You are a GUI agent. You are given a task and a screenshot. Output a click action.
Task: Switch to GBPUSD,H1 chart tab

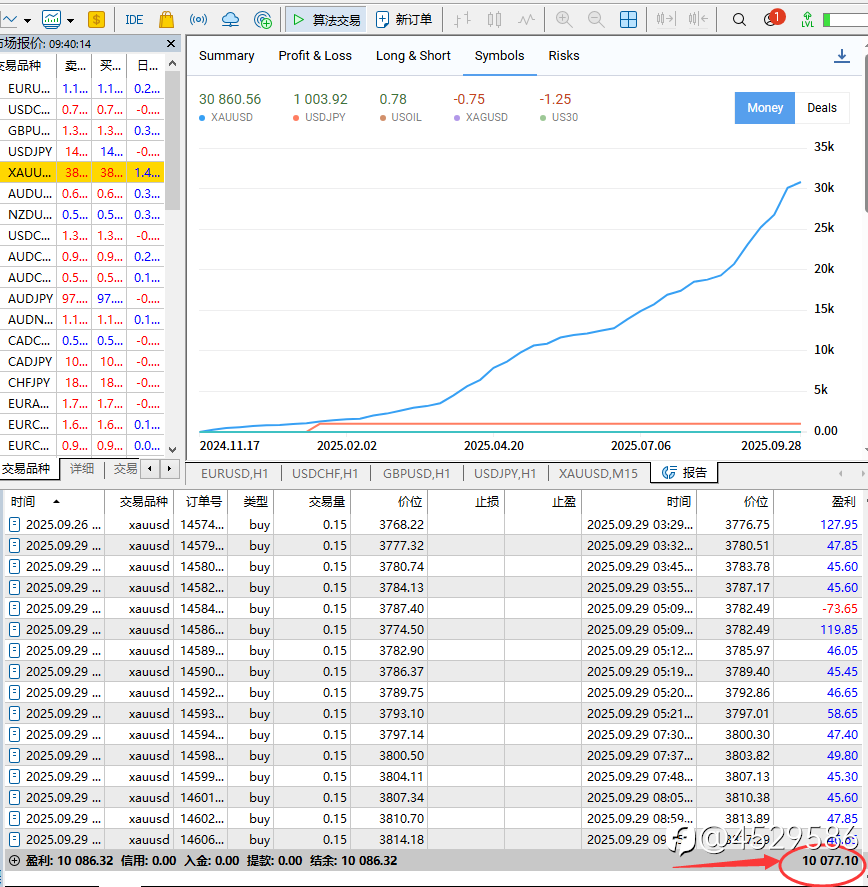[416, 473]
